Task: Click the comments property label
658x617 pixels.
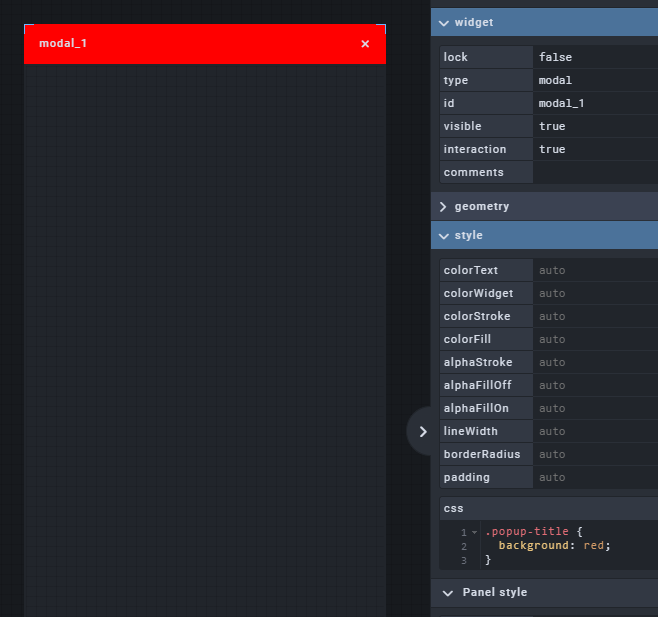Action: tap(486, 173)
